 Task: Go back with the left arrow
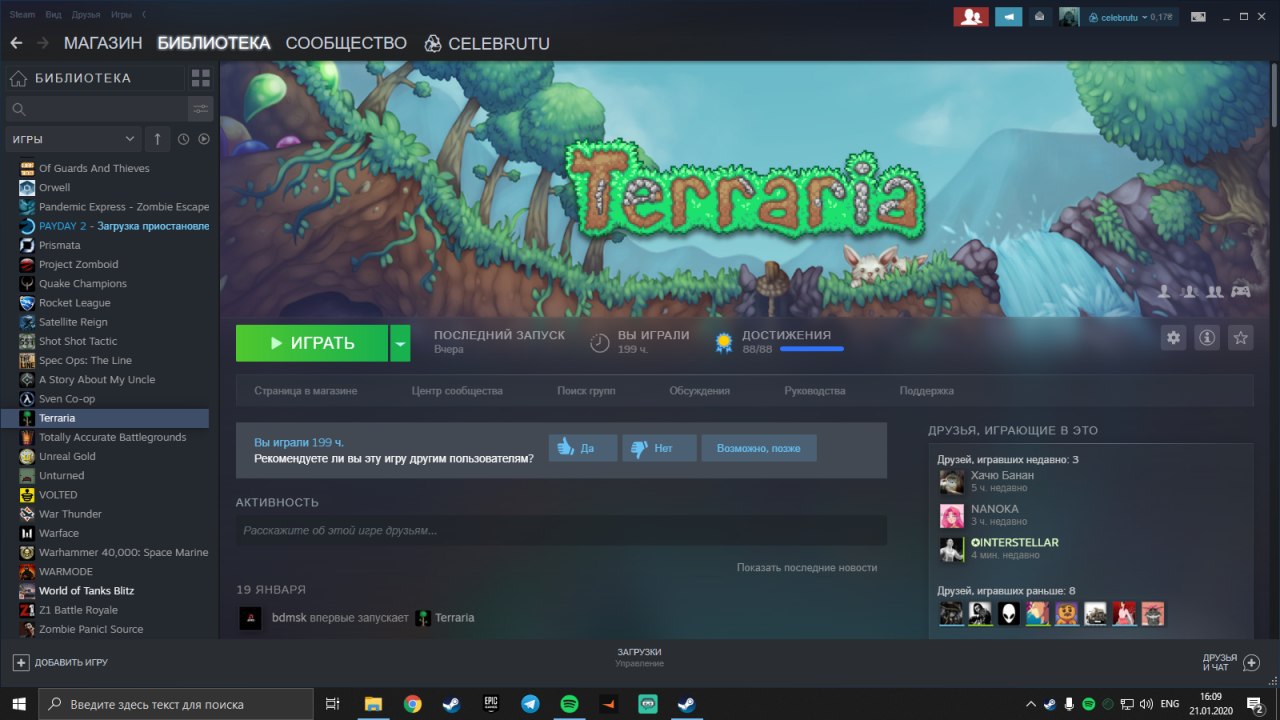click(x=16, y=43)
